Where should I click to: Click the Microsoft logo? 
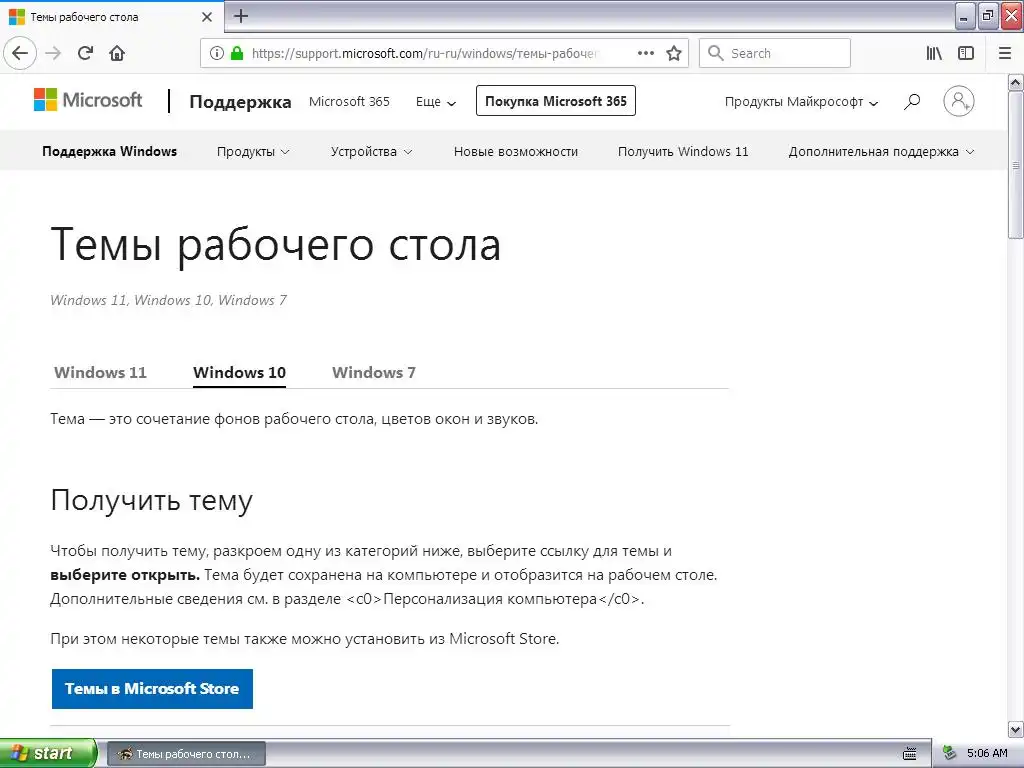click(88, 100)
